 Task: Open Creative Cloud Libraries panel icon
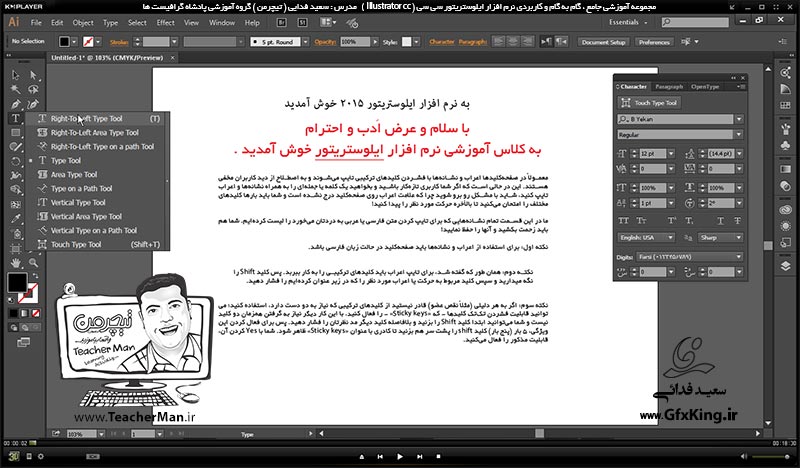[x=786, y=210]
